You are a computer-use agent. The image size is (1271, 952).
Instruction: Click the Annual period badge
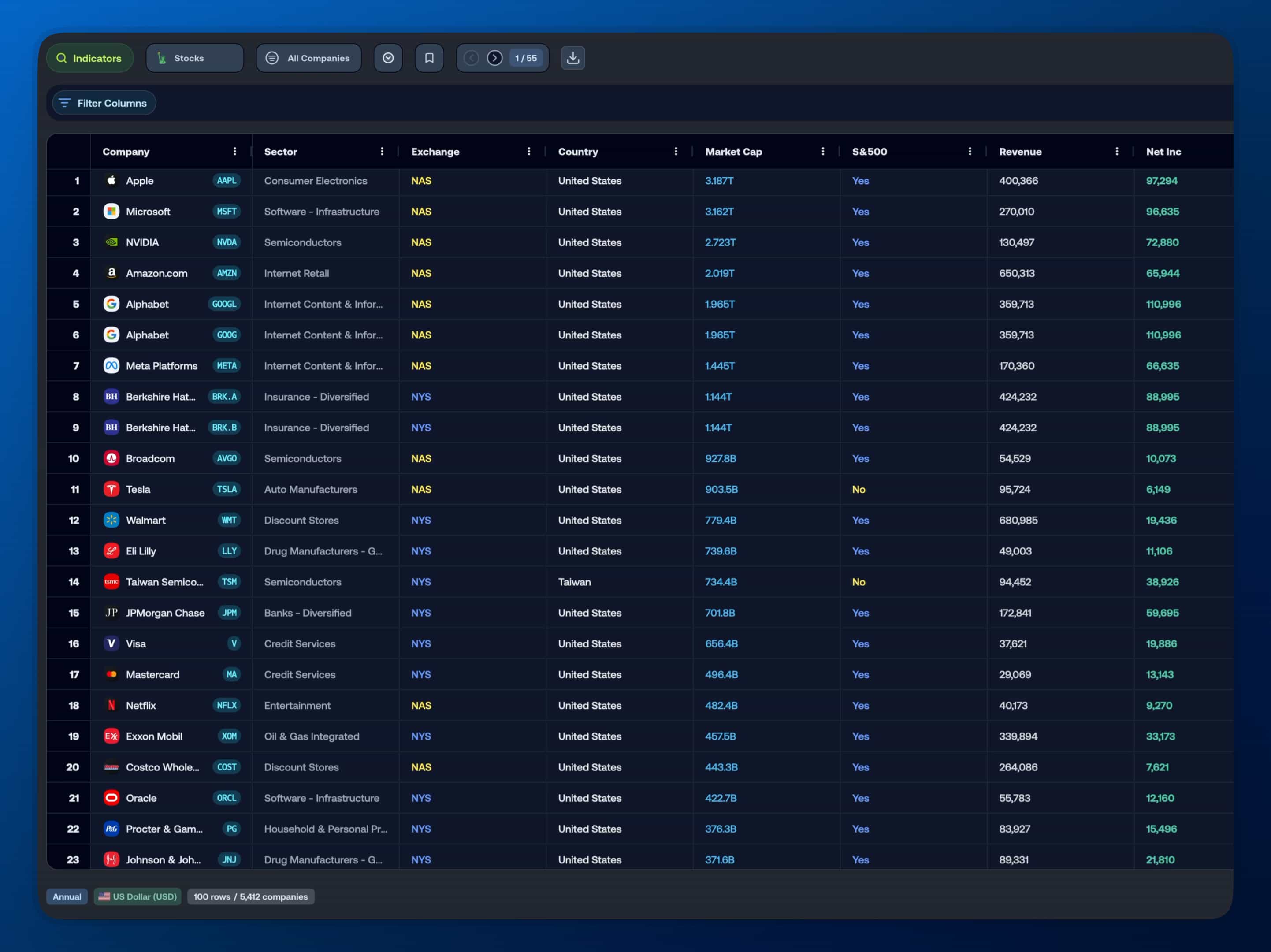tap(67, 897)
